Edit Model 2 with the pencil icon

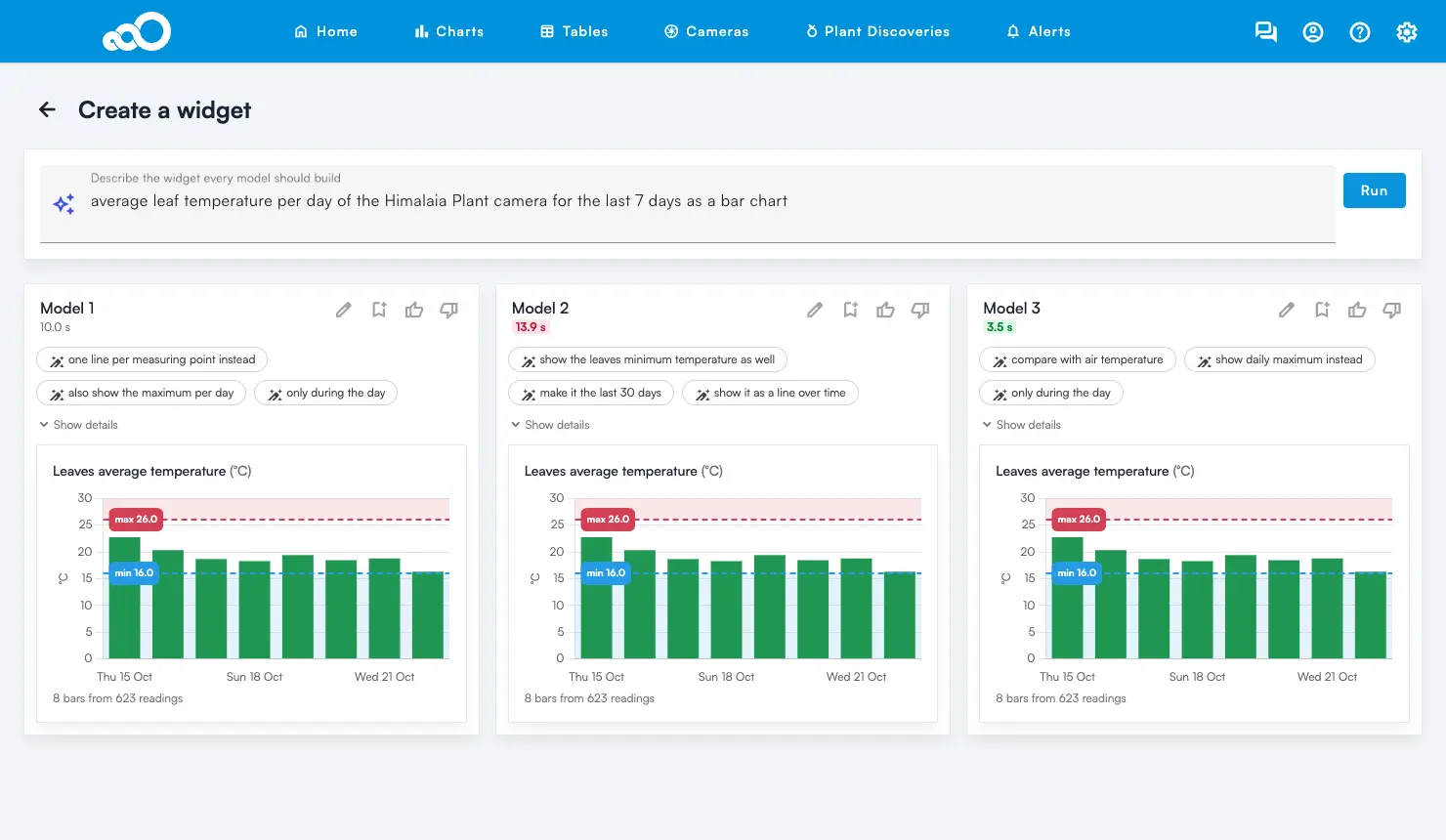(x=815, y=310)
